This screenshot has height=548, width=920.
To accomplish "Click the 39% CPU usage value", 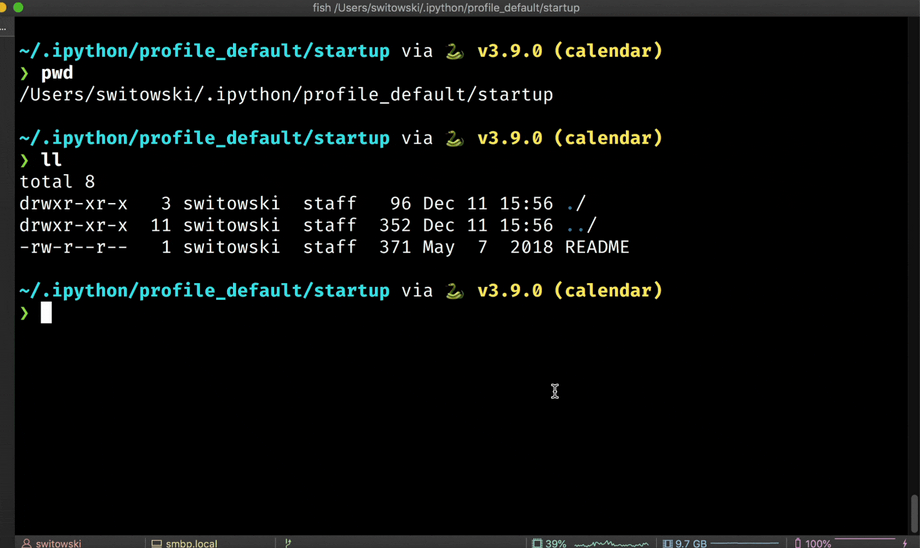I will click(x=556, y=543).
